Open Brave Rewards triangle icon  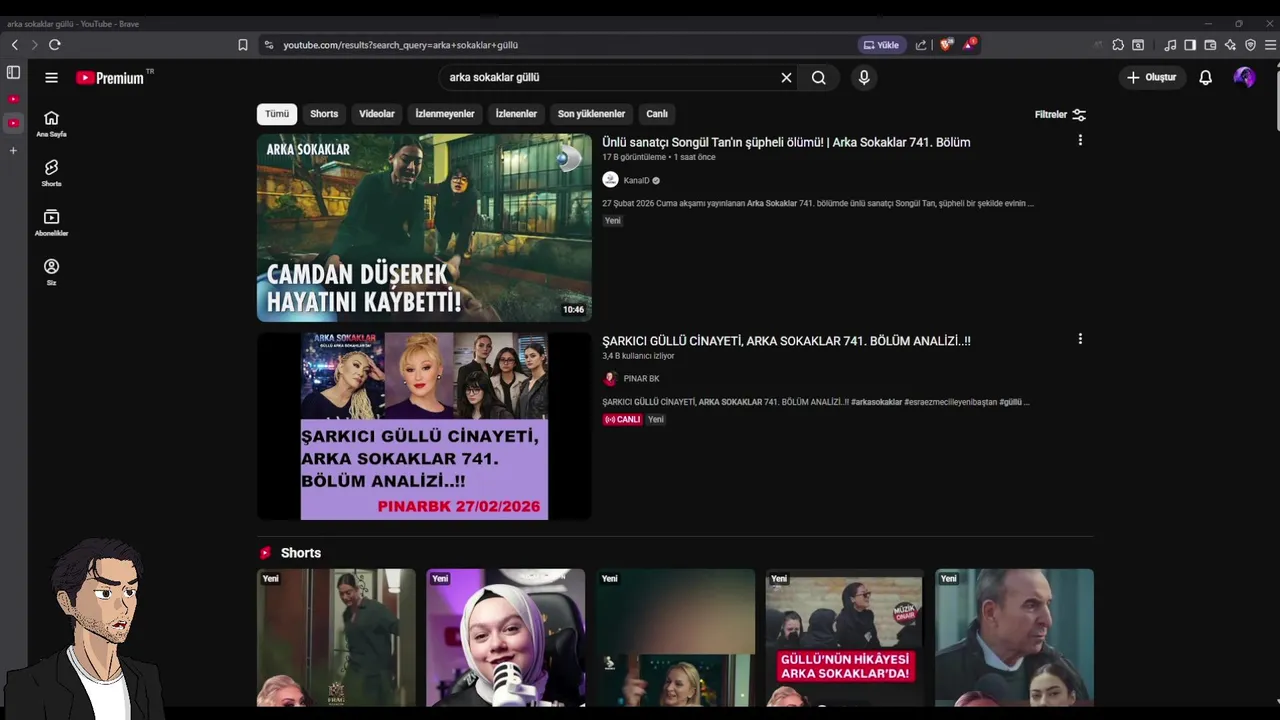tap(969, 44)
